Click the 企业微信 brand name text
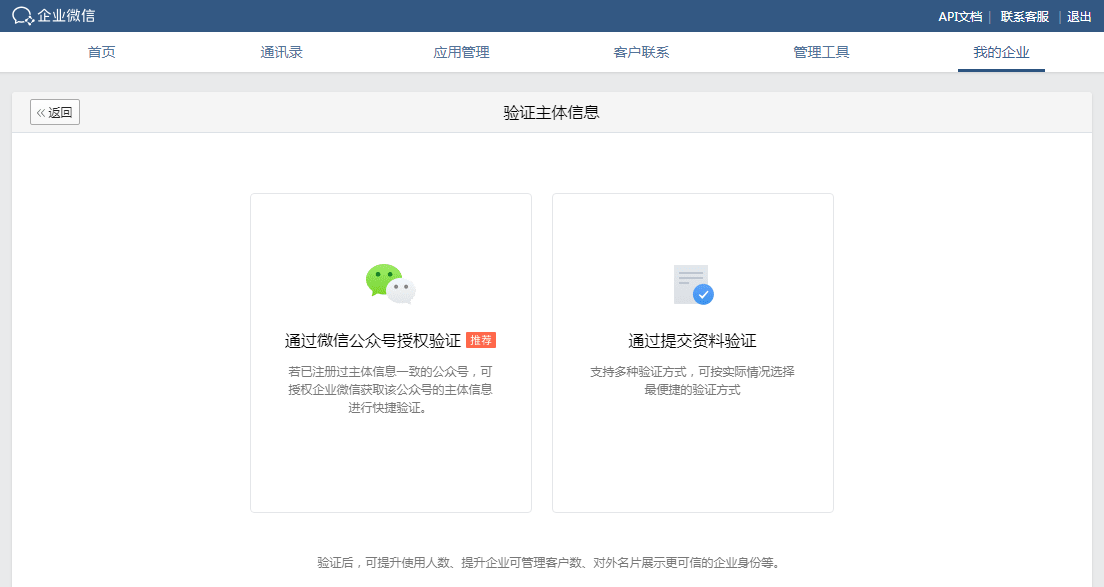The width and height of the screenshot is (1104, 587). tap(67, 16)
